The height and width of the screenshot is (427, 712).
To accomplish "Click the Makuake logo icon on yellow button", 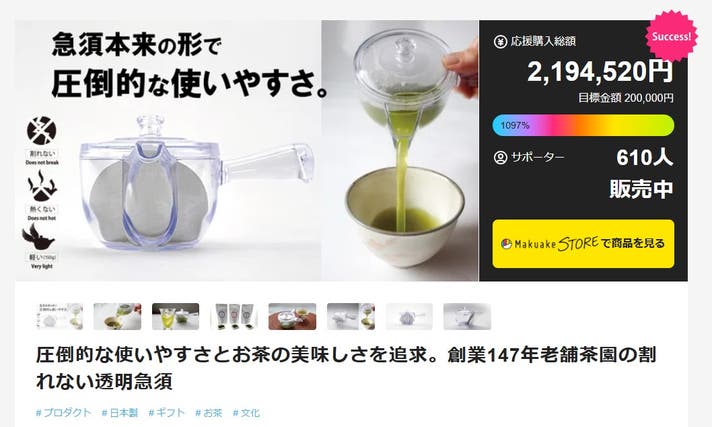I will [x=506, y=244].
